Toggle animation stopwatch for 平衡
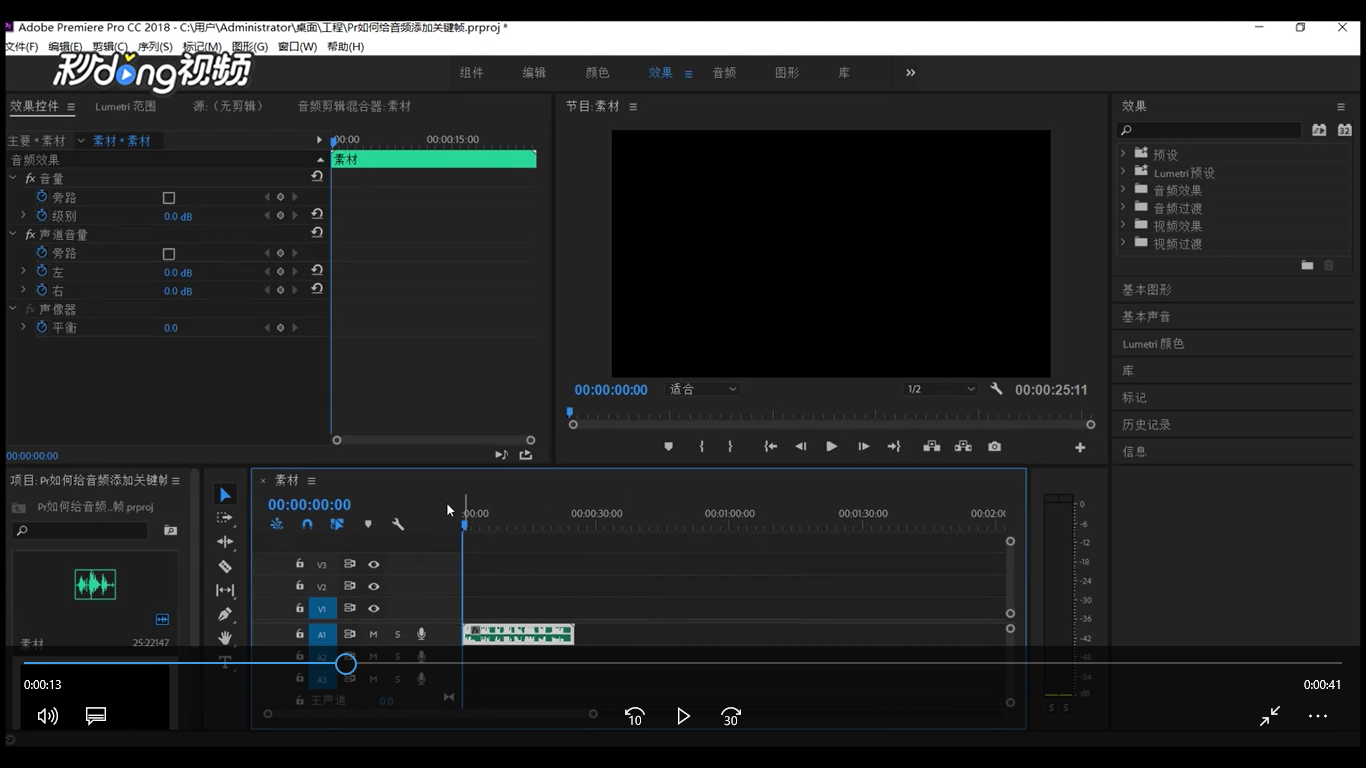The image size is (1366, 768). coord(42,327)
